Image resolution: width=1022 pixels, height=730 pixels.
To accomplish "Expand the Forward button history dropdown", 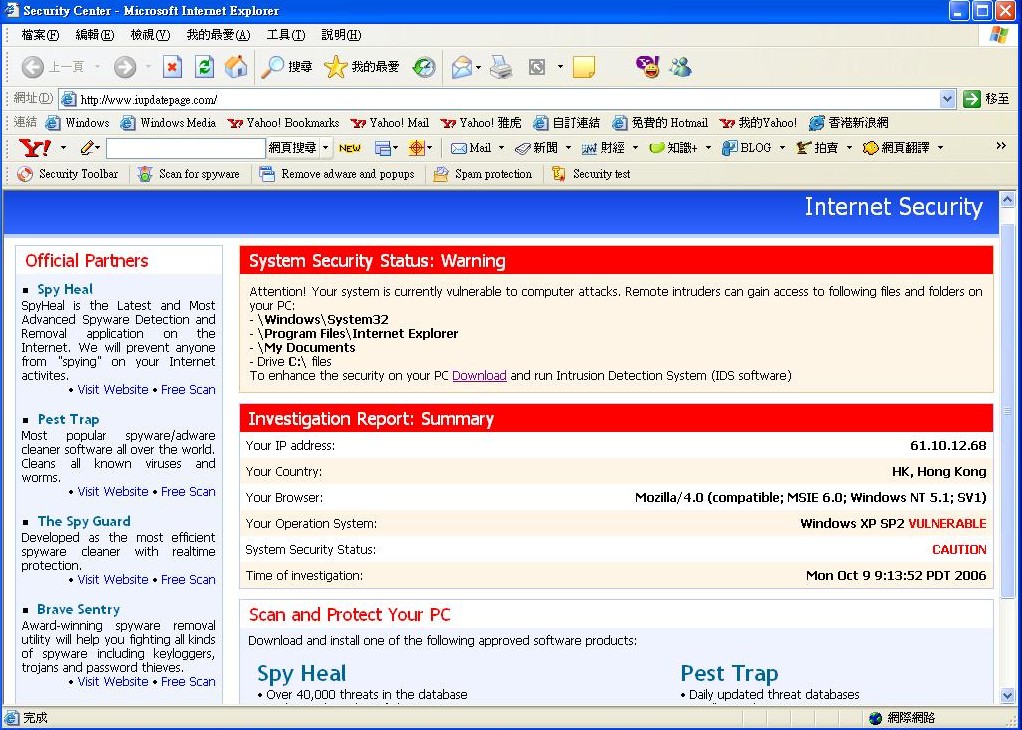I will [148, 66].
